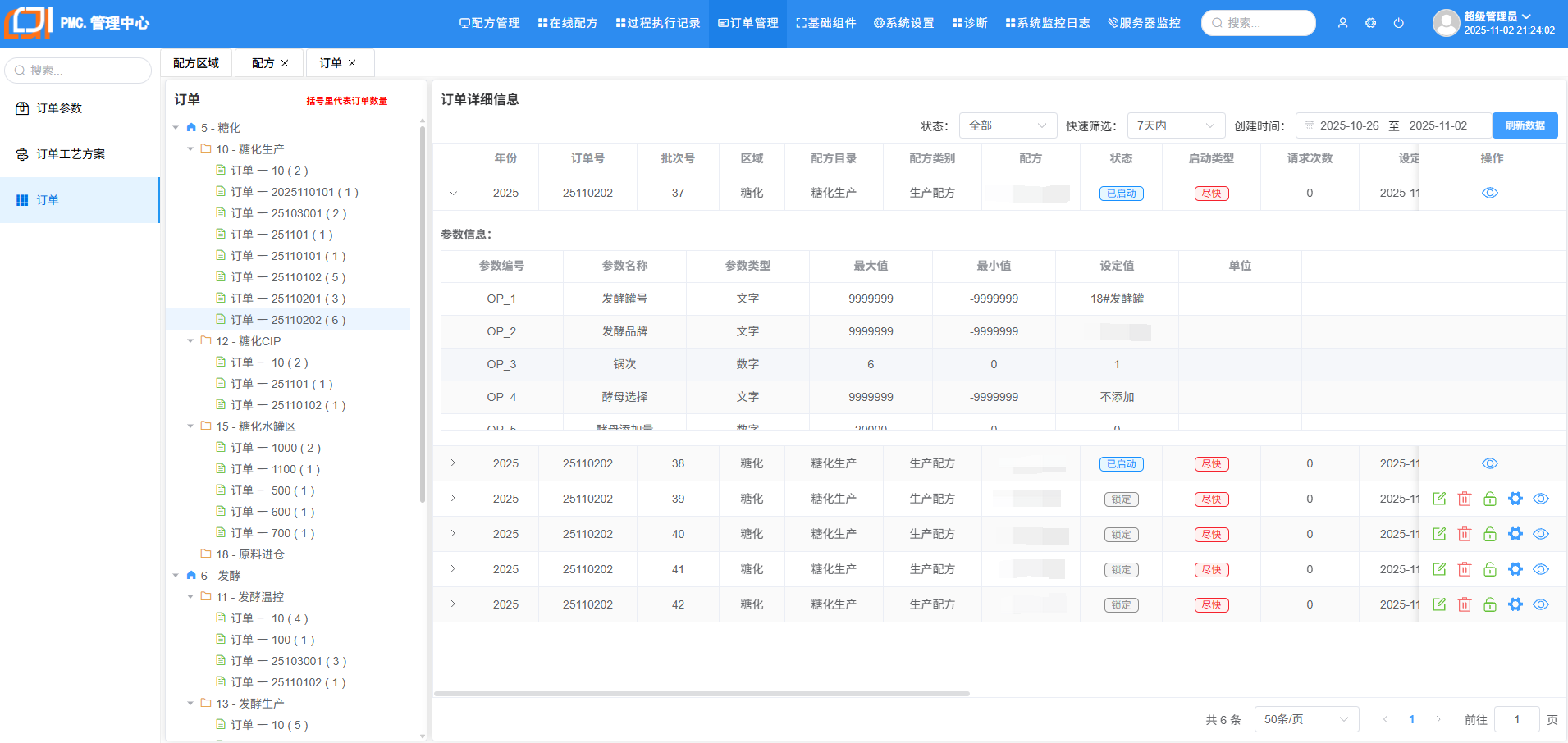This screenshot has height=743, width=1568.
Task: View details eye icon for batch 38
Action: 1490,463
